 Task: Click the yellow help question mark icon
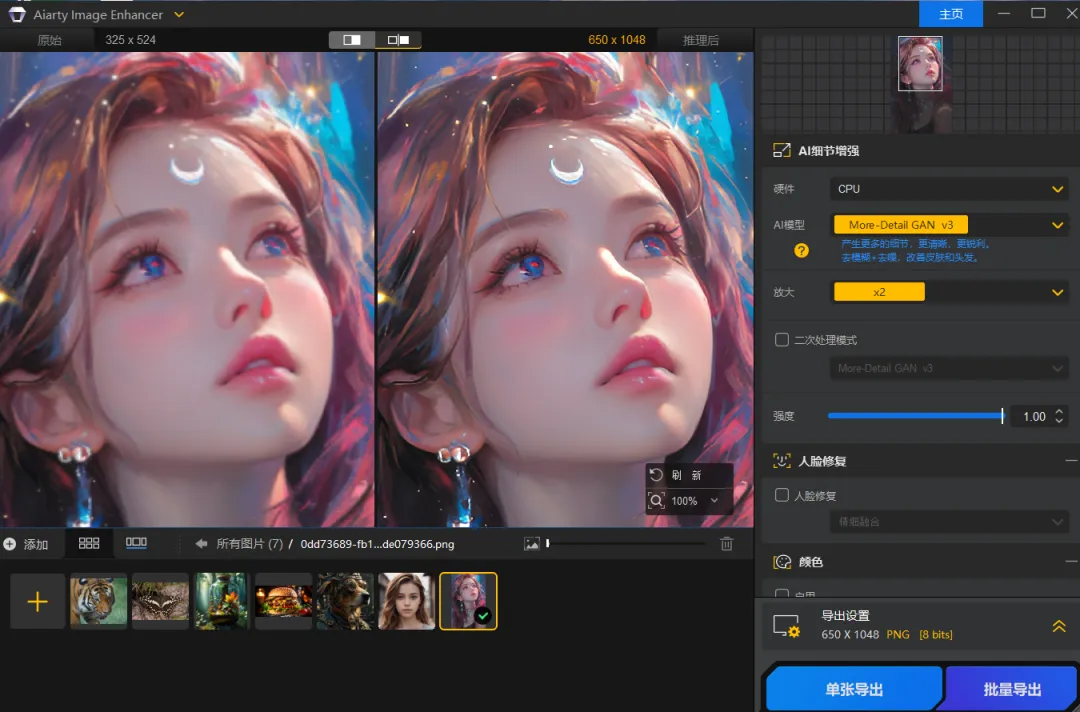tap(801, 250)
